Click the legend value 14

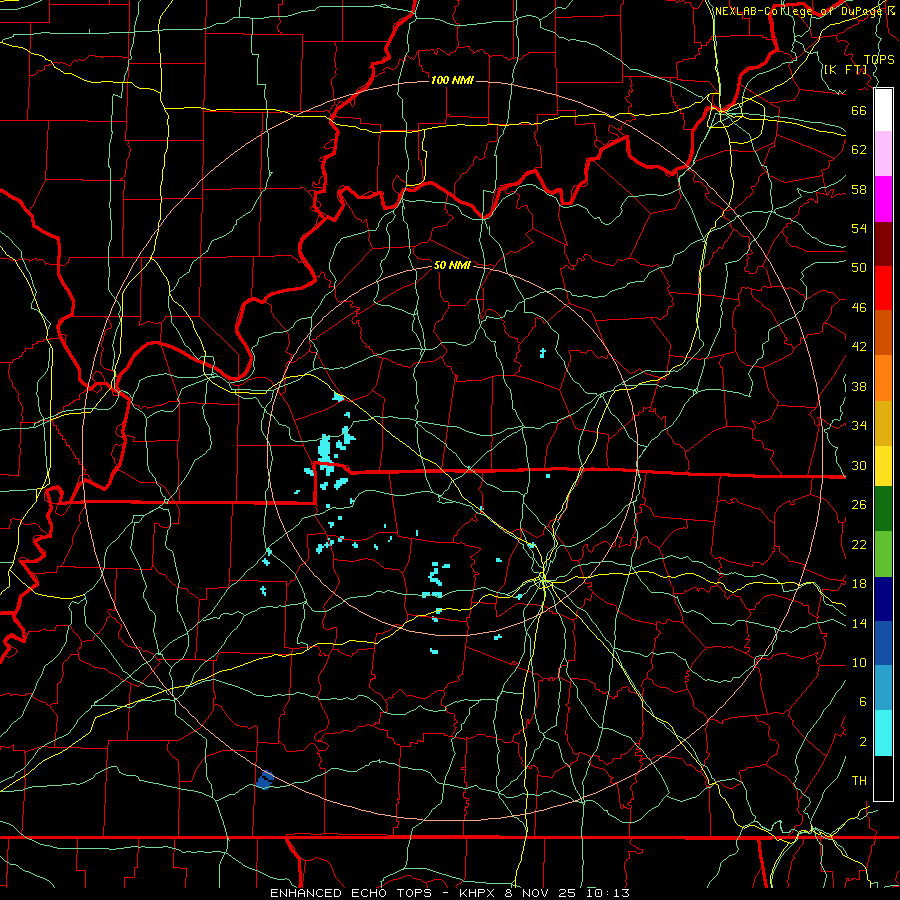(859, 623)
